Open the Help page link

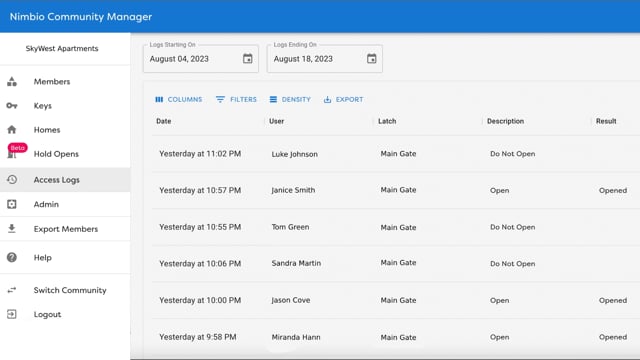pos(65,258)
